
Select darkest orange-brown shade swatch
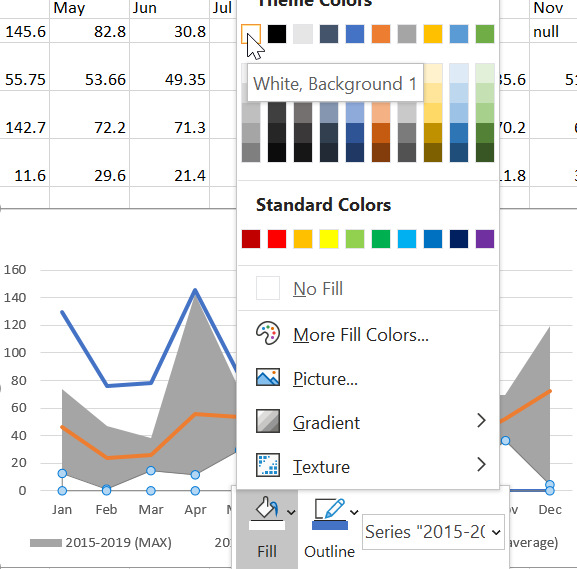[381, 152]
